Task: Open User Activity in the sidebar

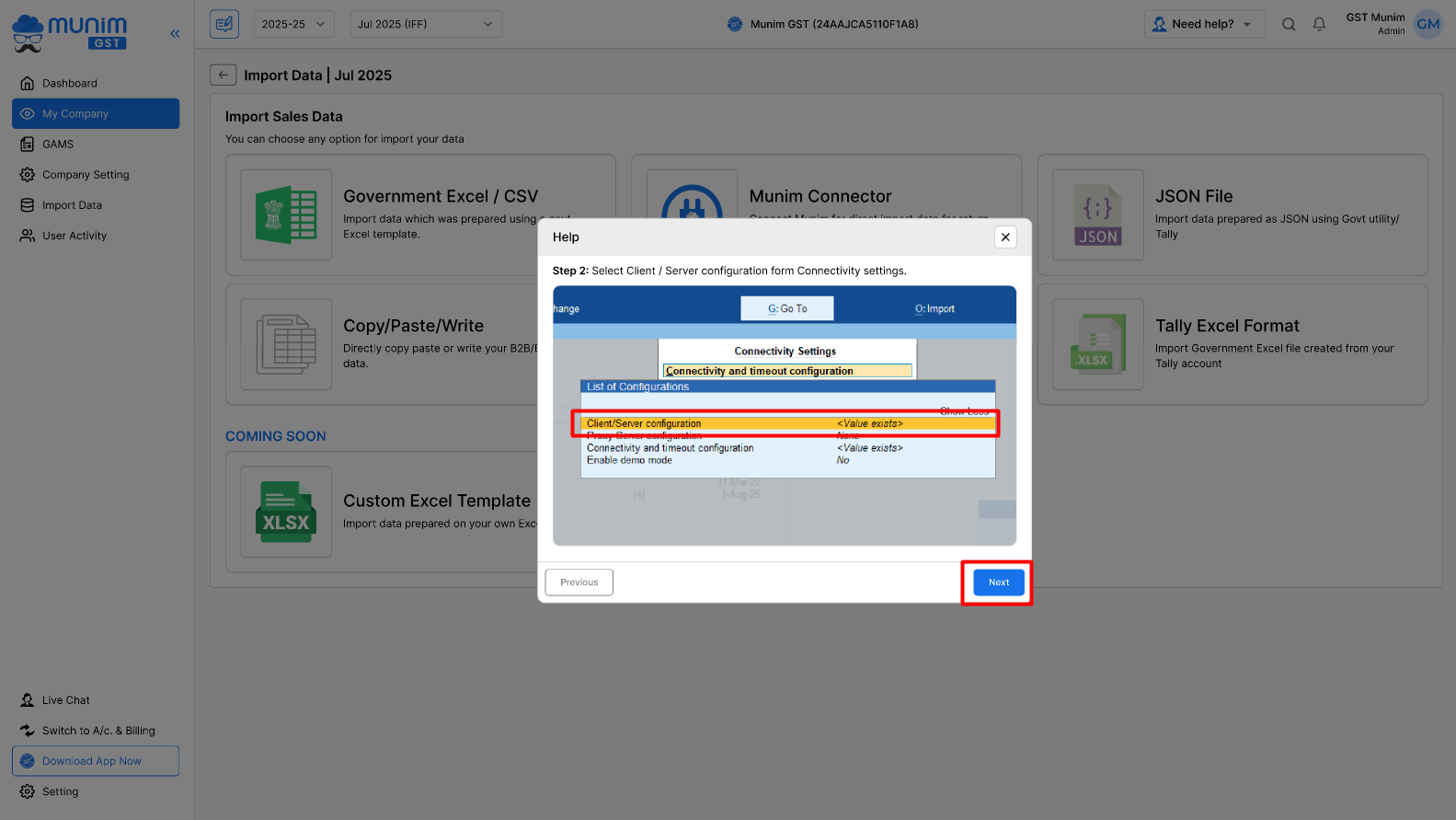Action: (75, 236)
